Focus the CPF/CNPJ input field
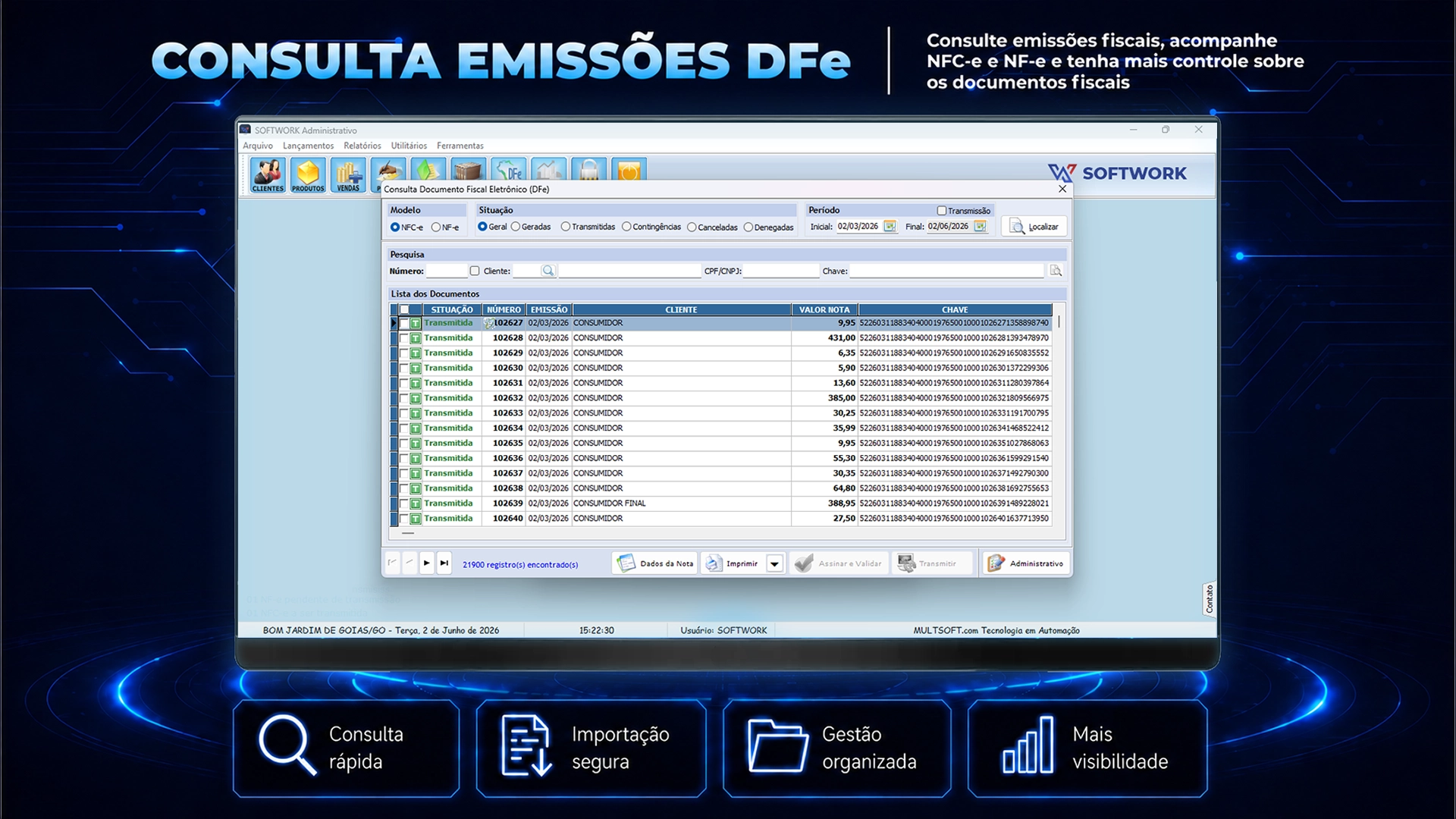Image resolution: width=1456 pixels, height=819 pixels. pyautogui.click(x=781, y=271)
